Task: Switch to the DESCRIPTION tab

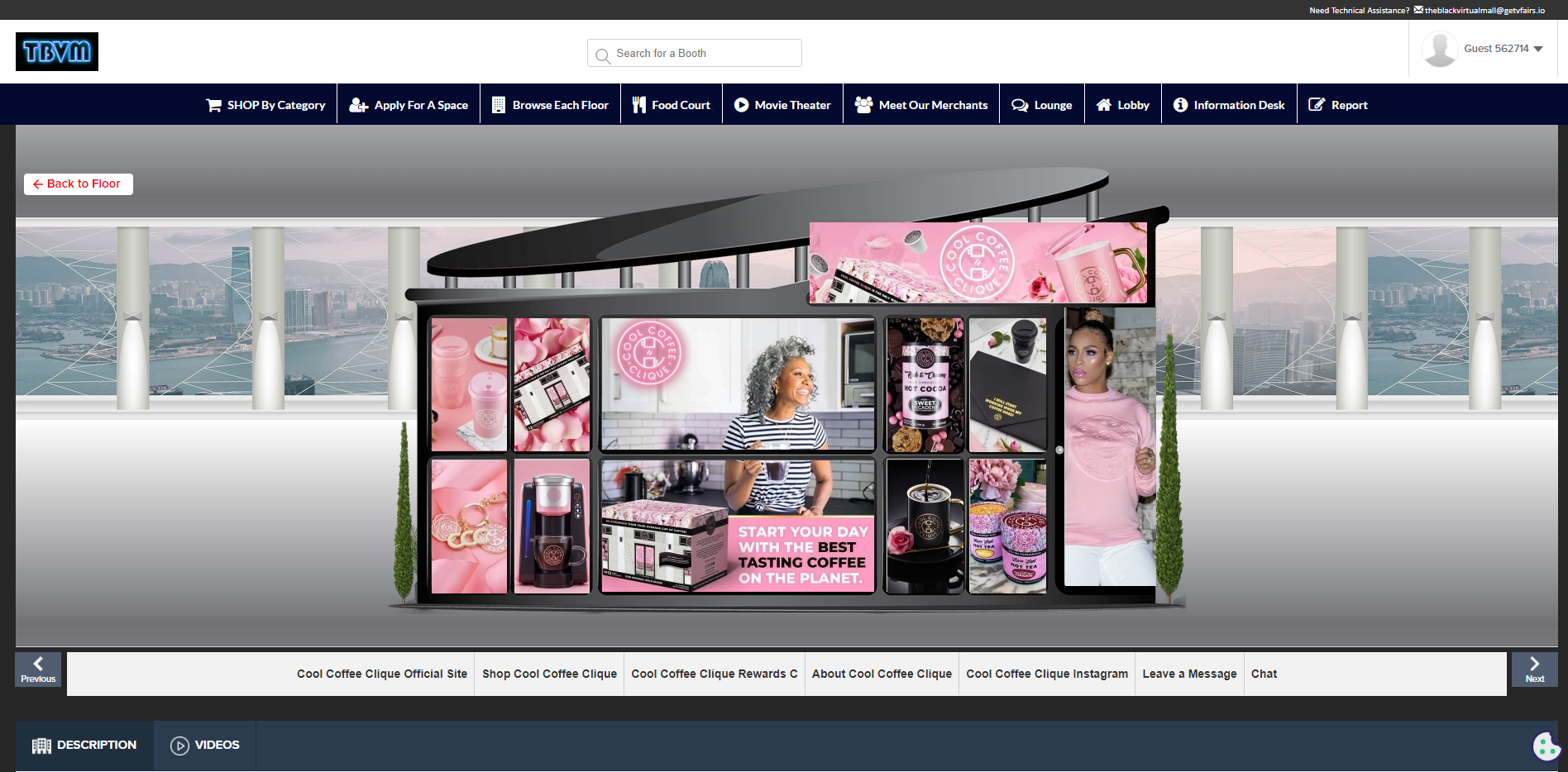Action: (x=84, y=746)
